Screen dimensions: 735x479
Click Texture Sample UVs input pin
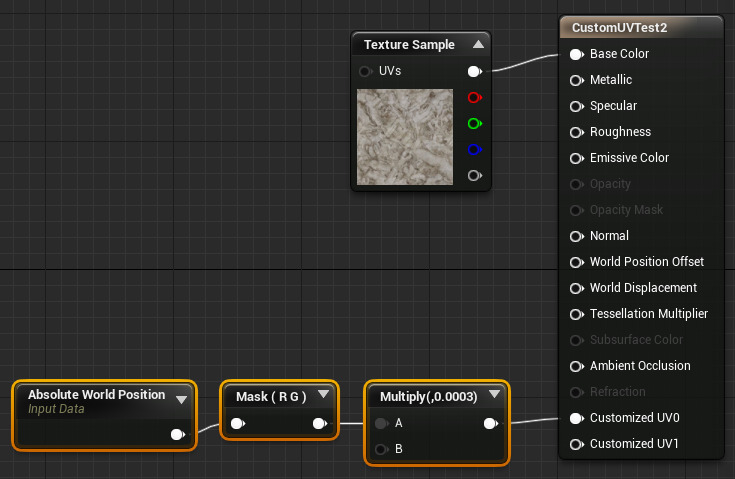(x=365, y=72)
